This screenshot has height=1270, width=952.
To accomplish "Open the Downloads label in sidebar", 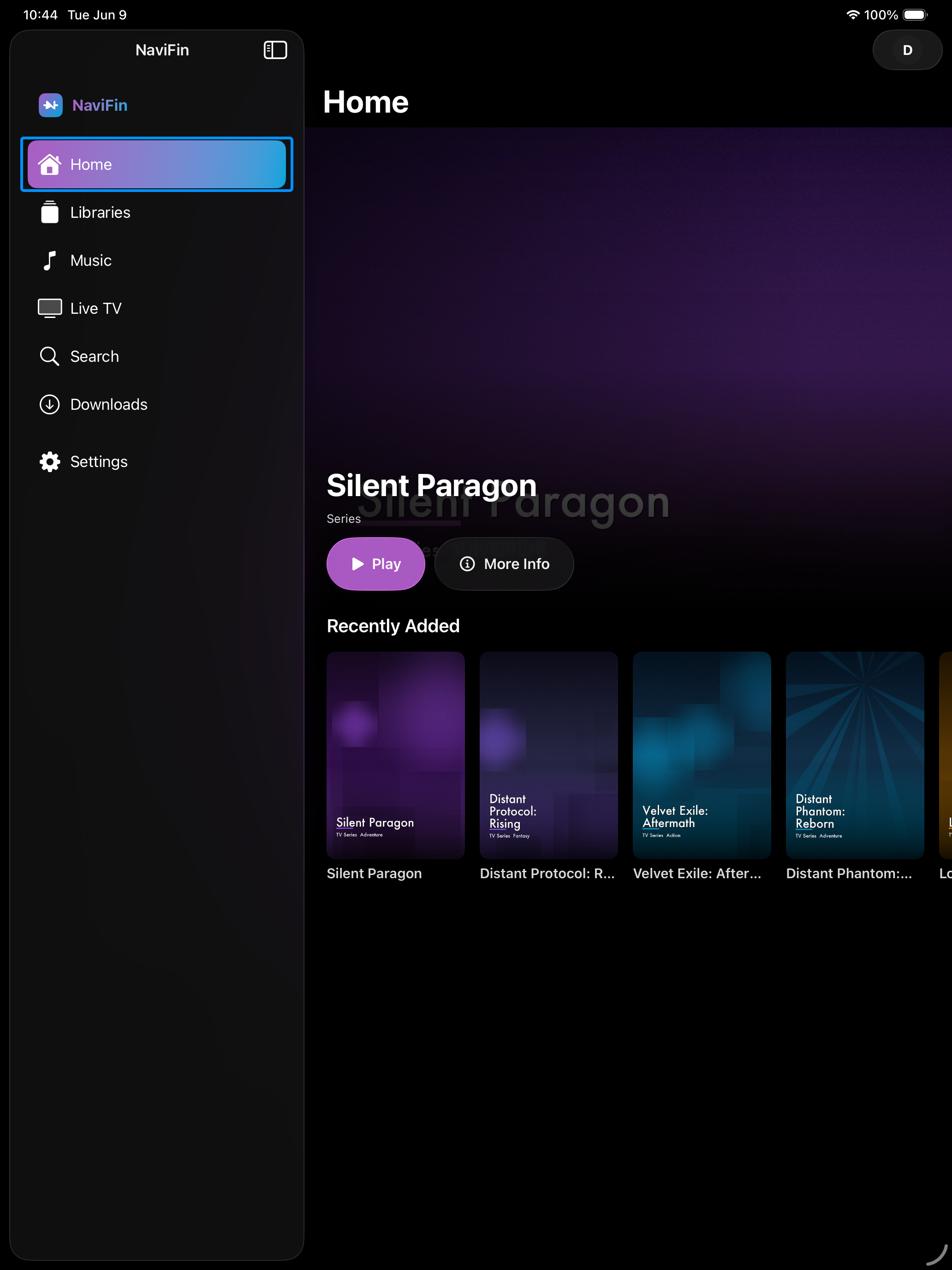I will point(109,404).
